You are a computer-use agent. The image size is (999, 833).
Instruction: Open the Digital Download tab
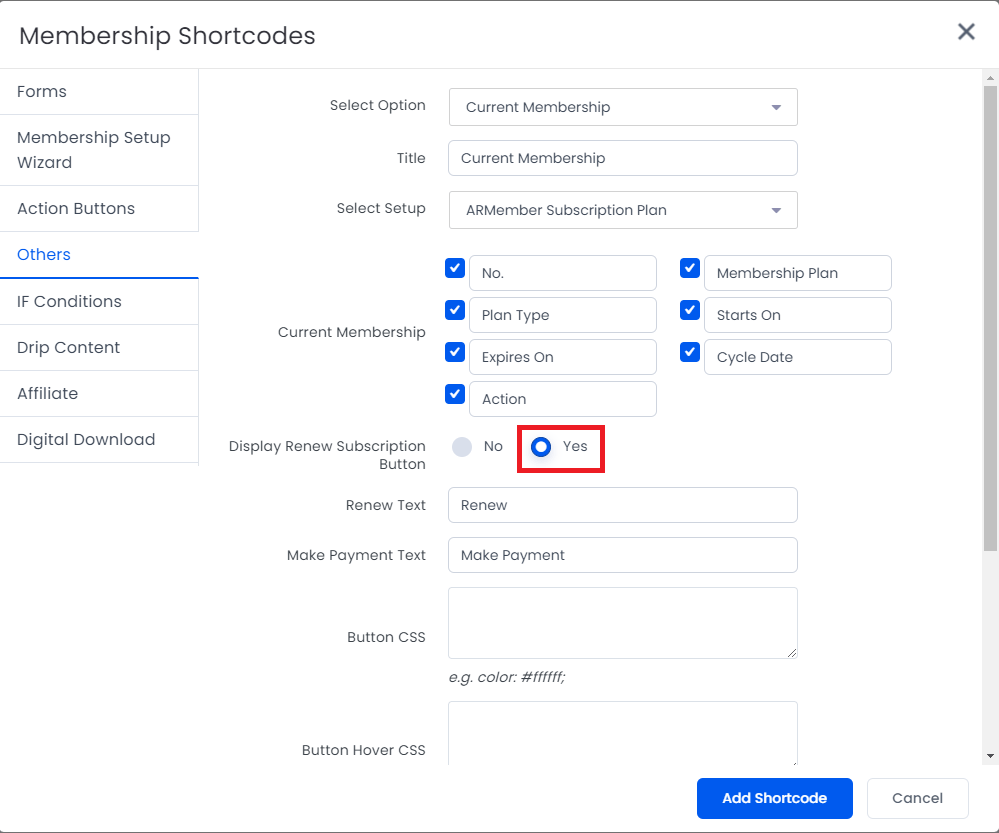point(99,440)
